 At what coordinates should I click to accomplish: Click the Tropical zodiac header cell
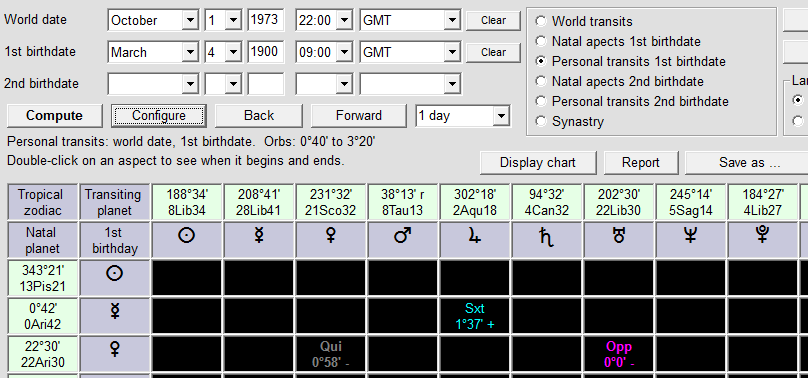coord(42,202)
